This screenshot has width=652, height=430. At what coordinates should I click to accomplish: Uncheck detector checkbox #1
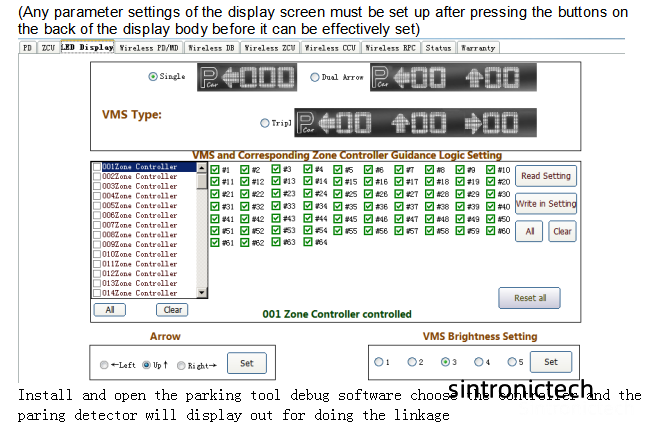[x=215, y=170]
